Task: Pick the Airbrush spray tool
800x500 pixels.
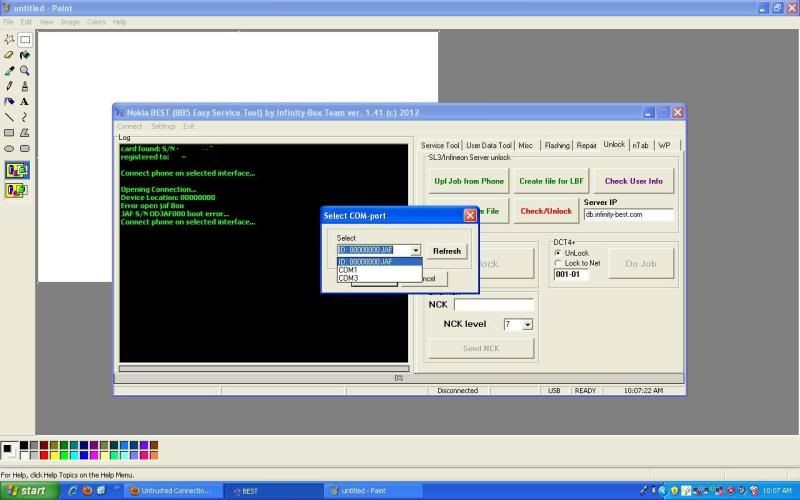Action: click(9, 102)
